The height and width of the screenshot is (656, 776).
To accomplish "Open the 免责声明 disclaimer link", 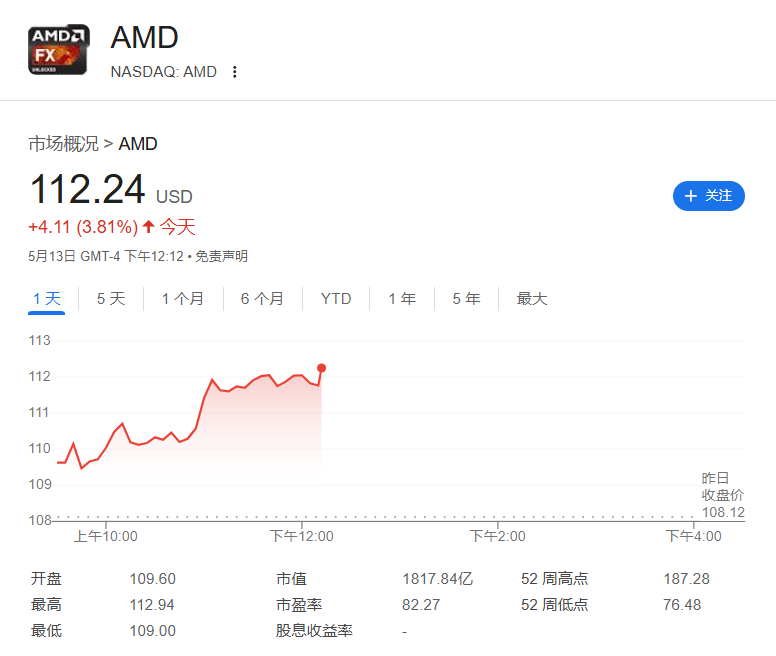I will click(221, 257).
